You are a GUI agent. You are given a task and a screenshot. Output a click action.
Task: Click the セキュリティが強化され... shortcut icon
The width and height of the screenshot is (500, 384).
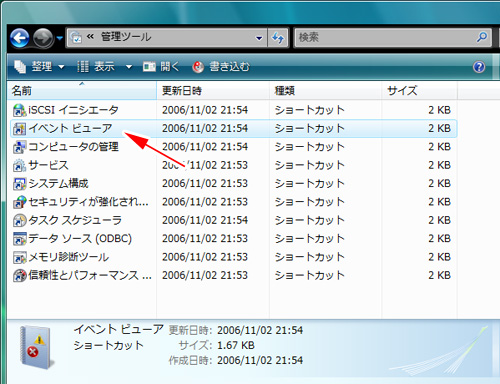pos(19,202)
